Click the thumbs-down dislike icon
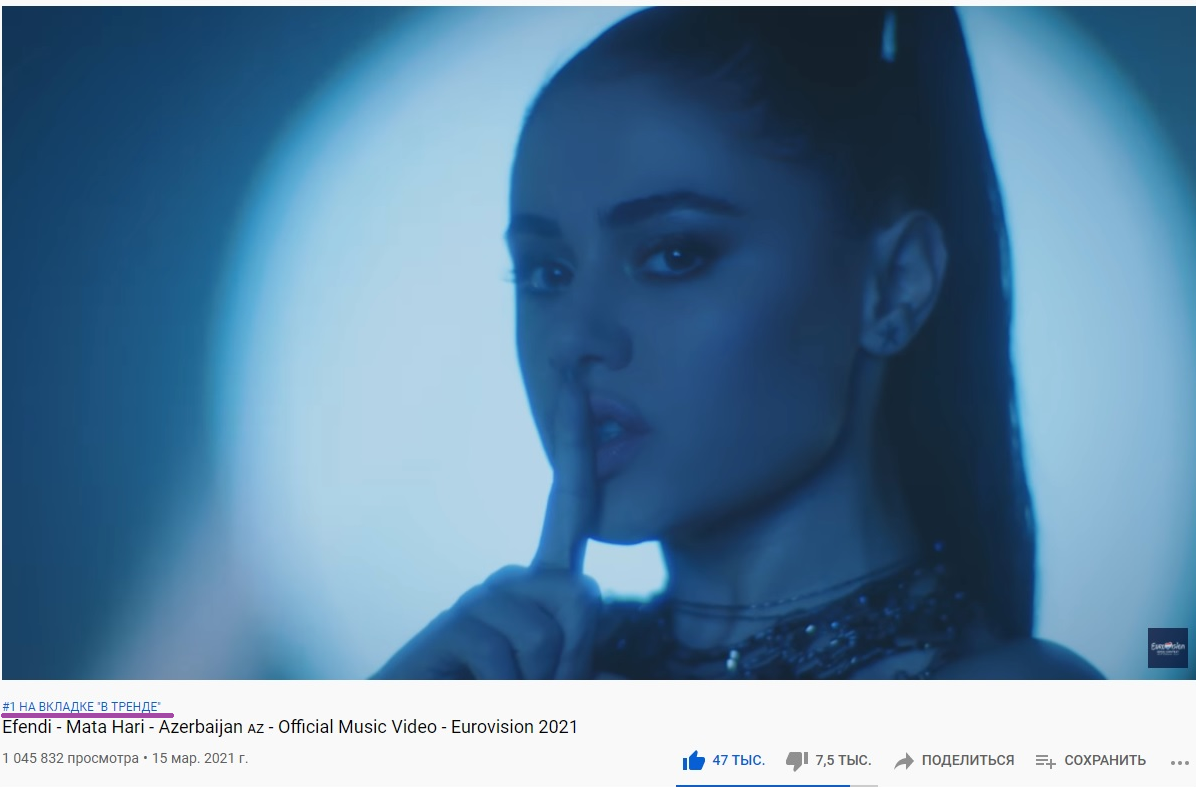The image size is (1196, 787). point(797,760)
